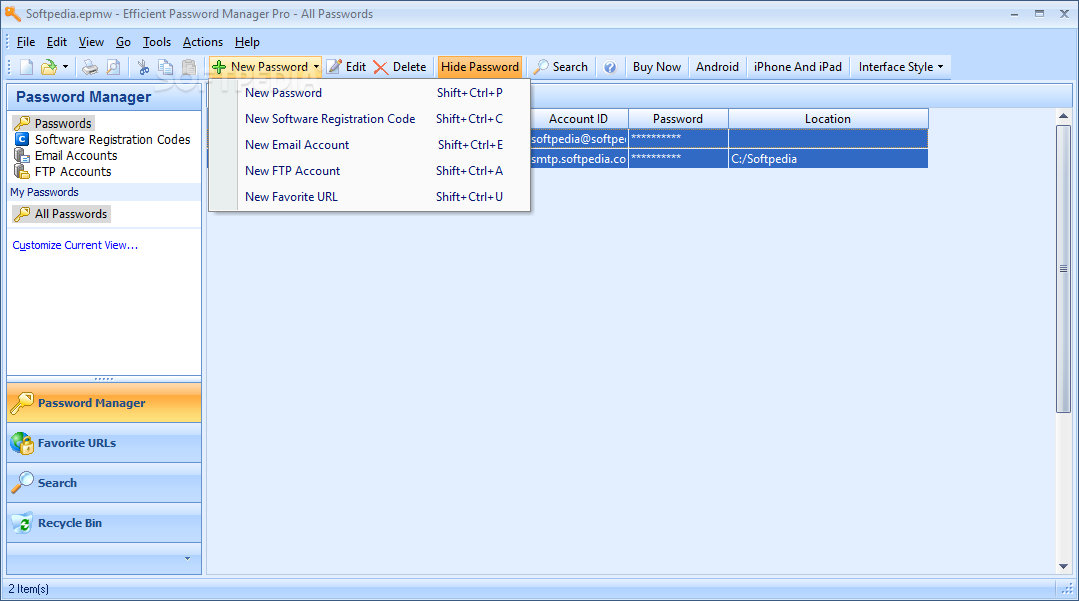This screenshot has height=601, width=1079.
Task: Click the Buy Now button
Action: tap(656, 67)
